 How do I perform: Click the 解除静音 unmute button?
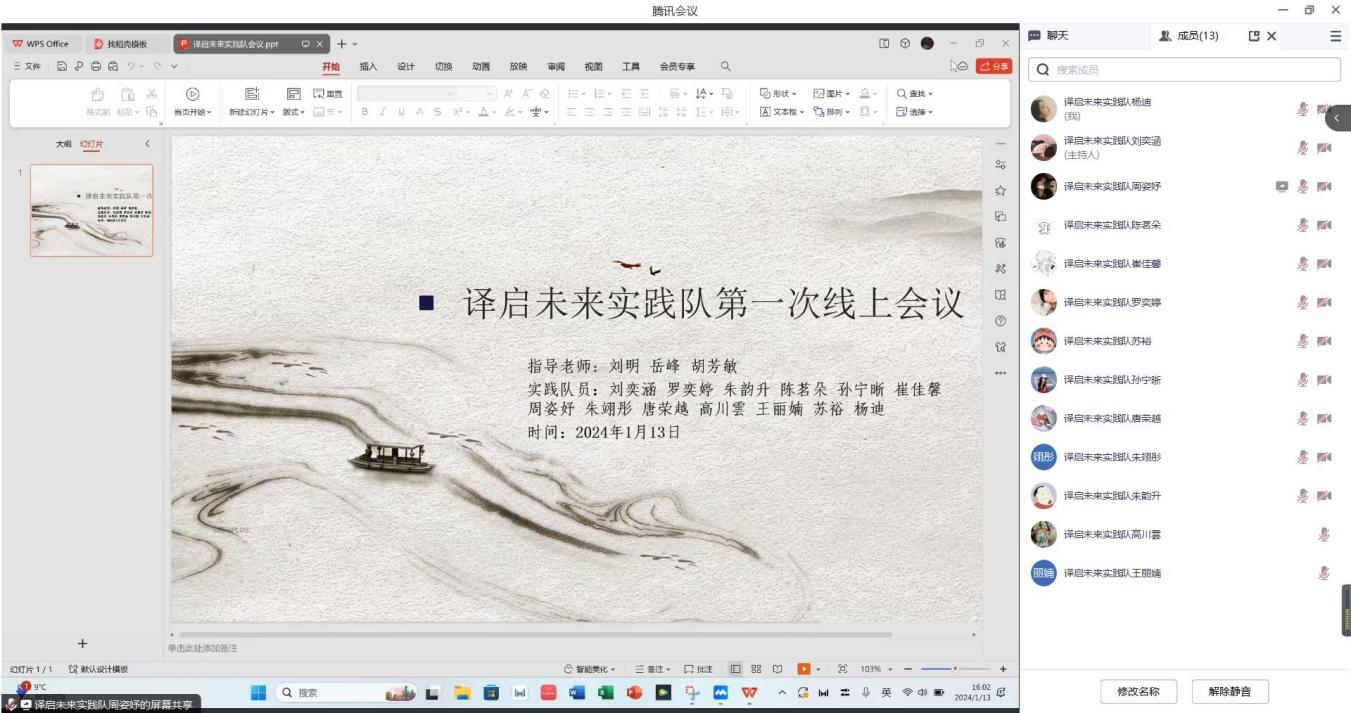coord(1229,691)
